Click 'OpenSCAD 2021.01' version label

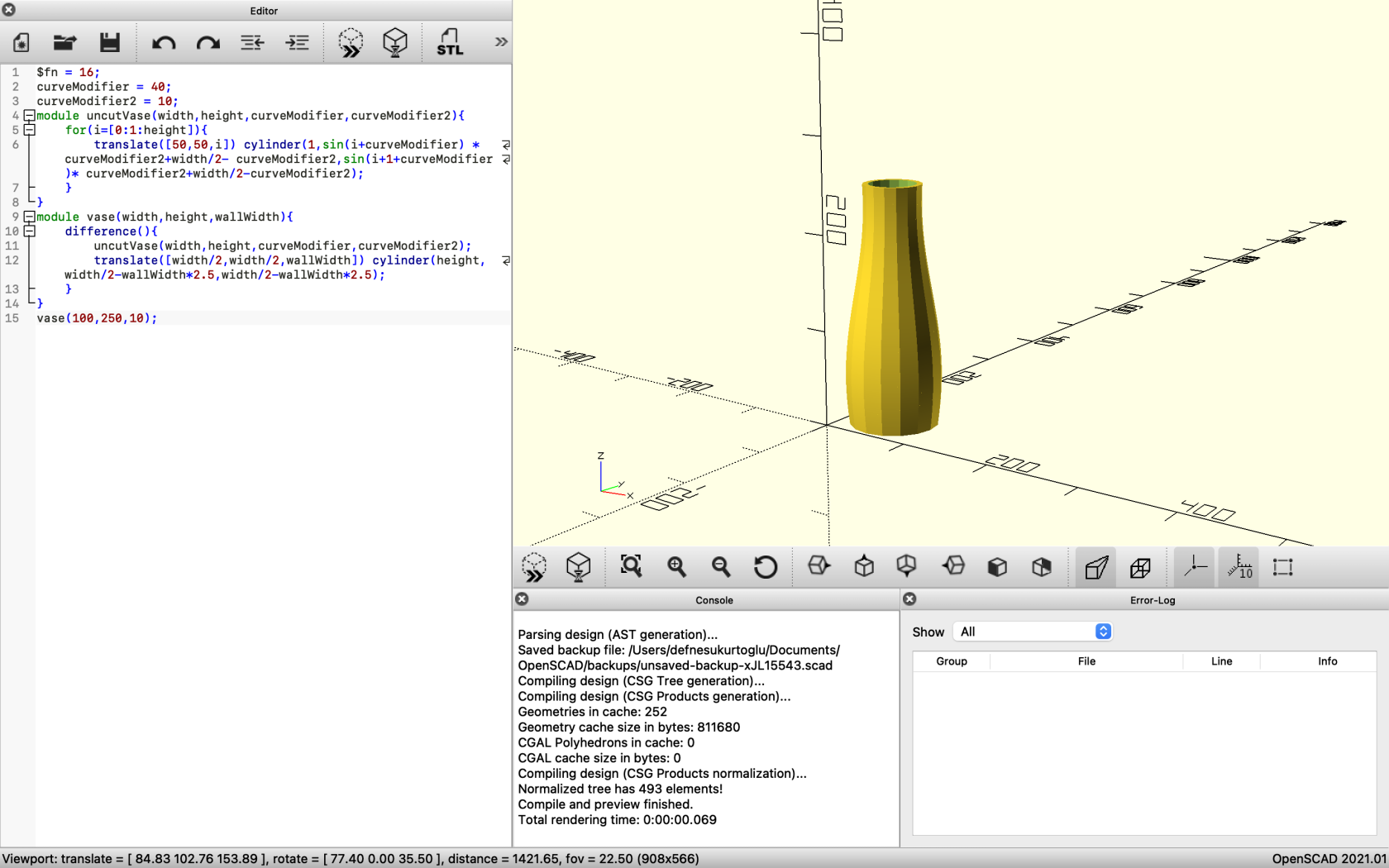1329,859
